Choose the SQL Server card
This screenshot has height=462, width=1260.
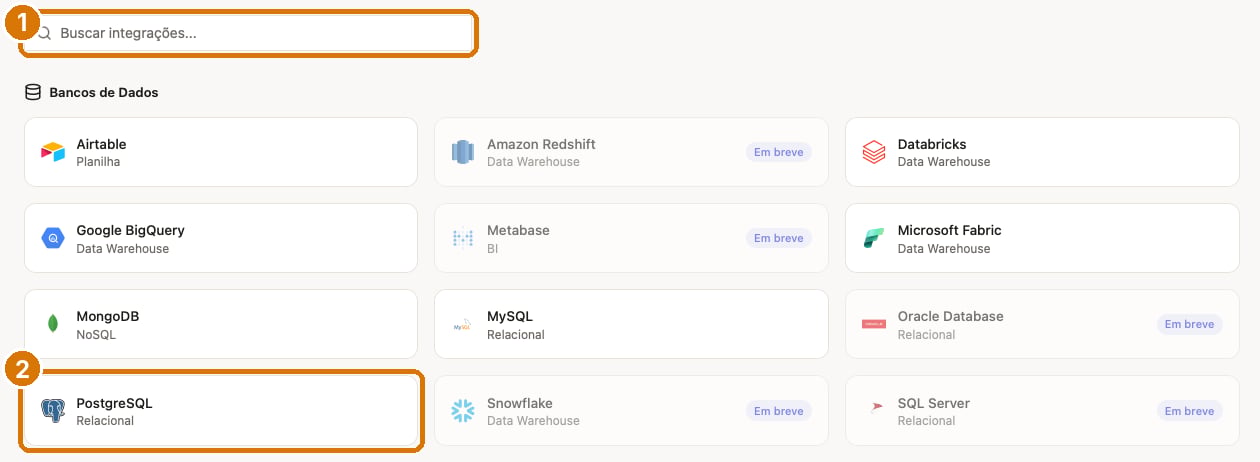coord(1042,411)
